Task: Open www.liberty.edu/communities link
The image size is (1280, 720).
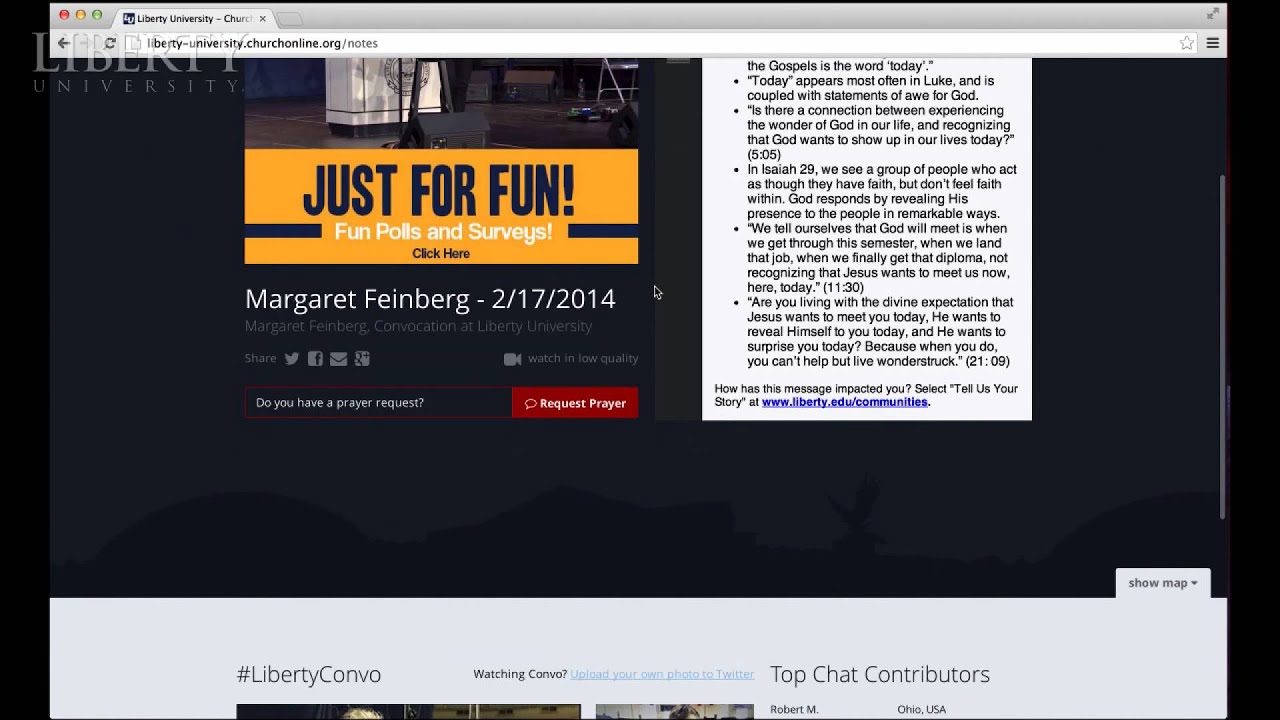Action: point(845,402)
